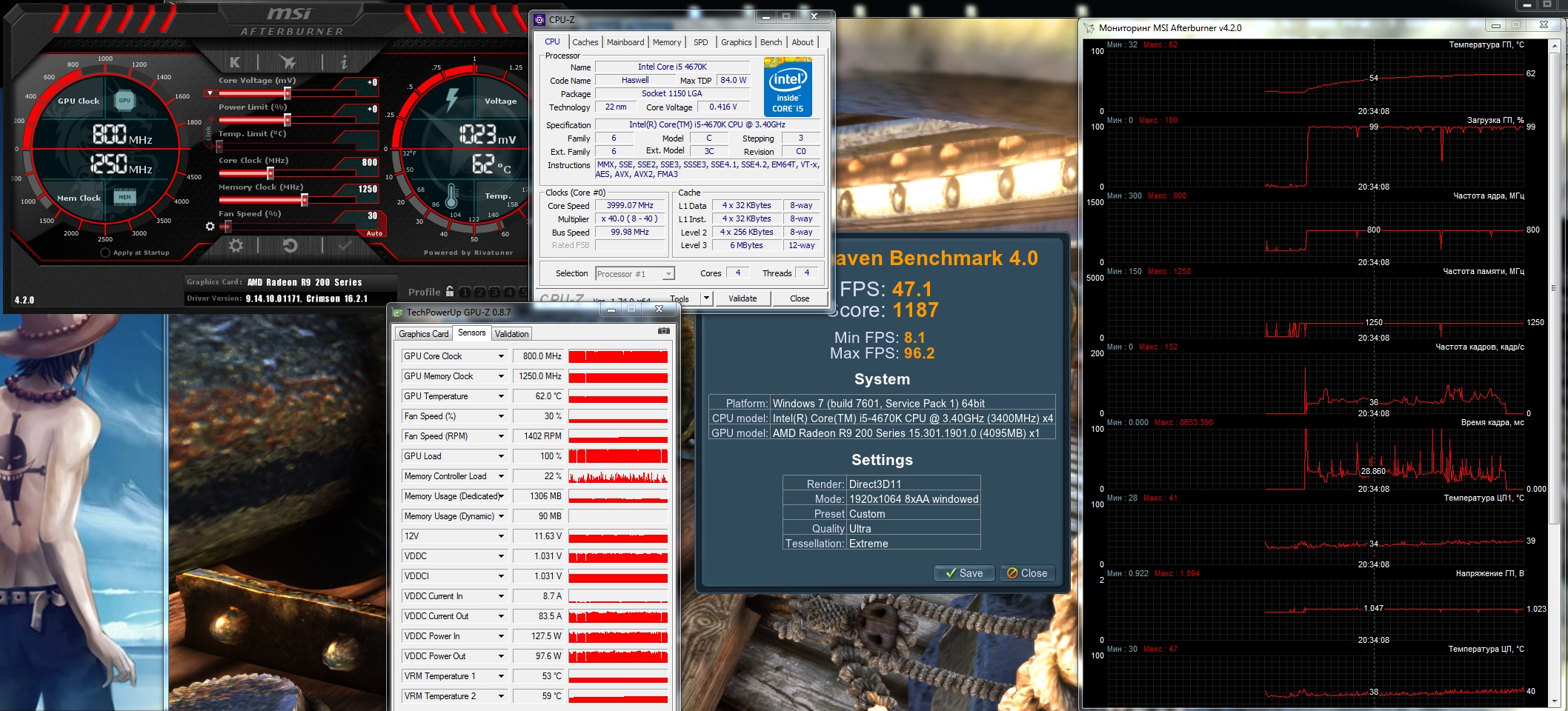The image size is (1568, 711).
Task: Click the Temp. Limit slider handle
Action: point(219,147)
